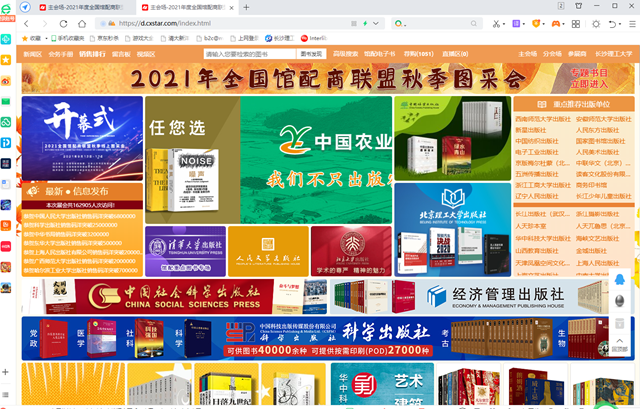
Task: Click the book search input field
Action: 249,54
